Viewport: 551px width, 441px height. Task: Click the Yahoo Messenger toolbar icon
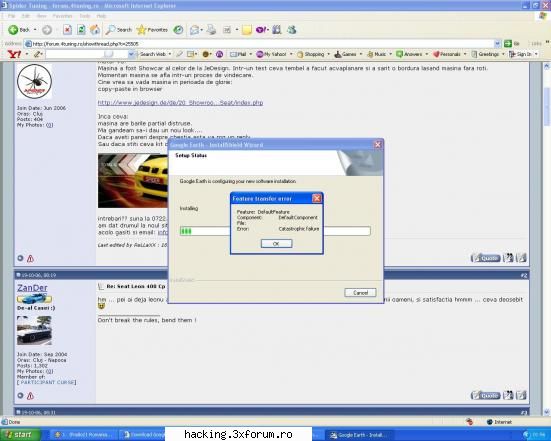point(261,30)
